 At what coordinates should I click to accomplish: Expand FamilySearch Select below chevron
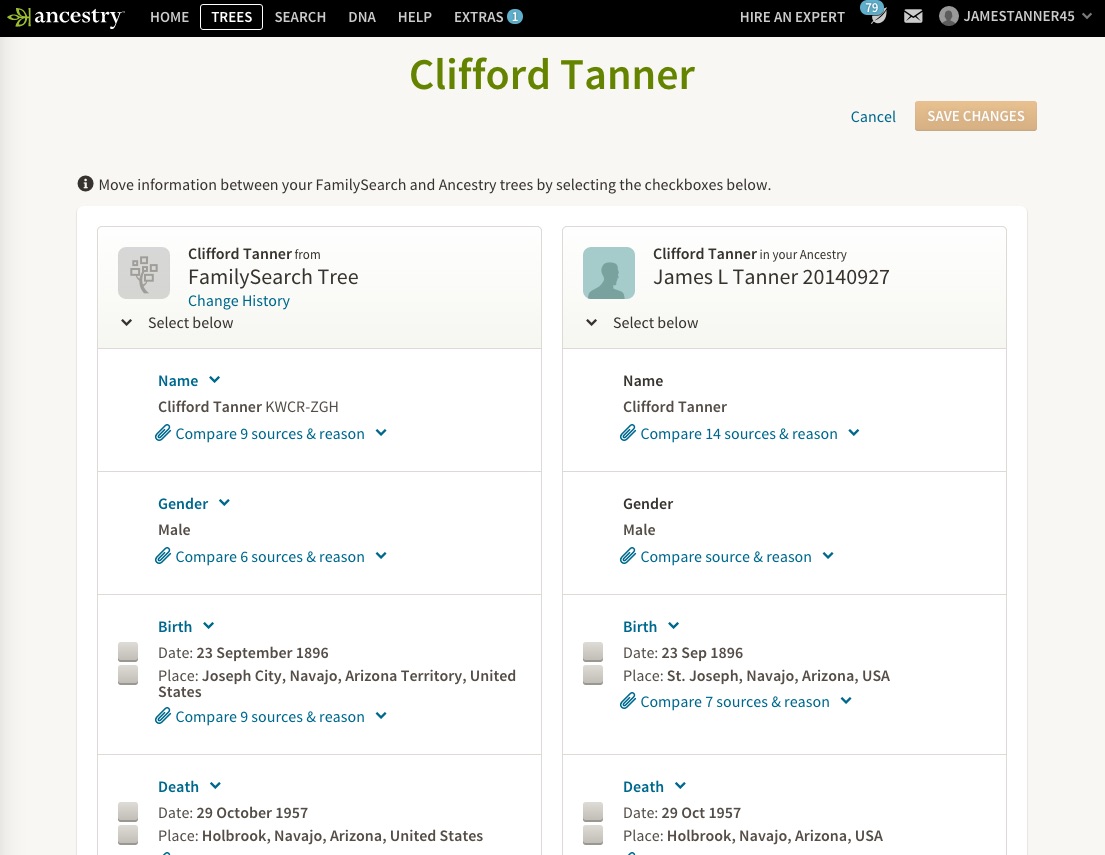point(127,322)
